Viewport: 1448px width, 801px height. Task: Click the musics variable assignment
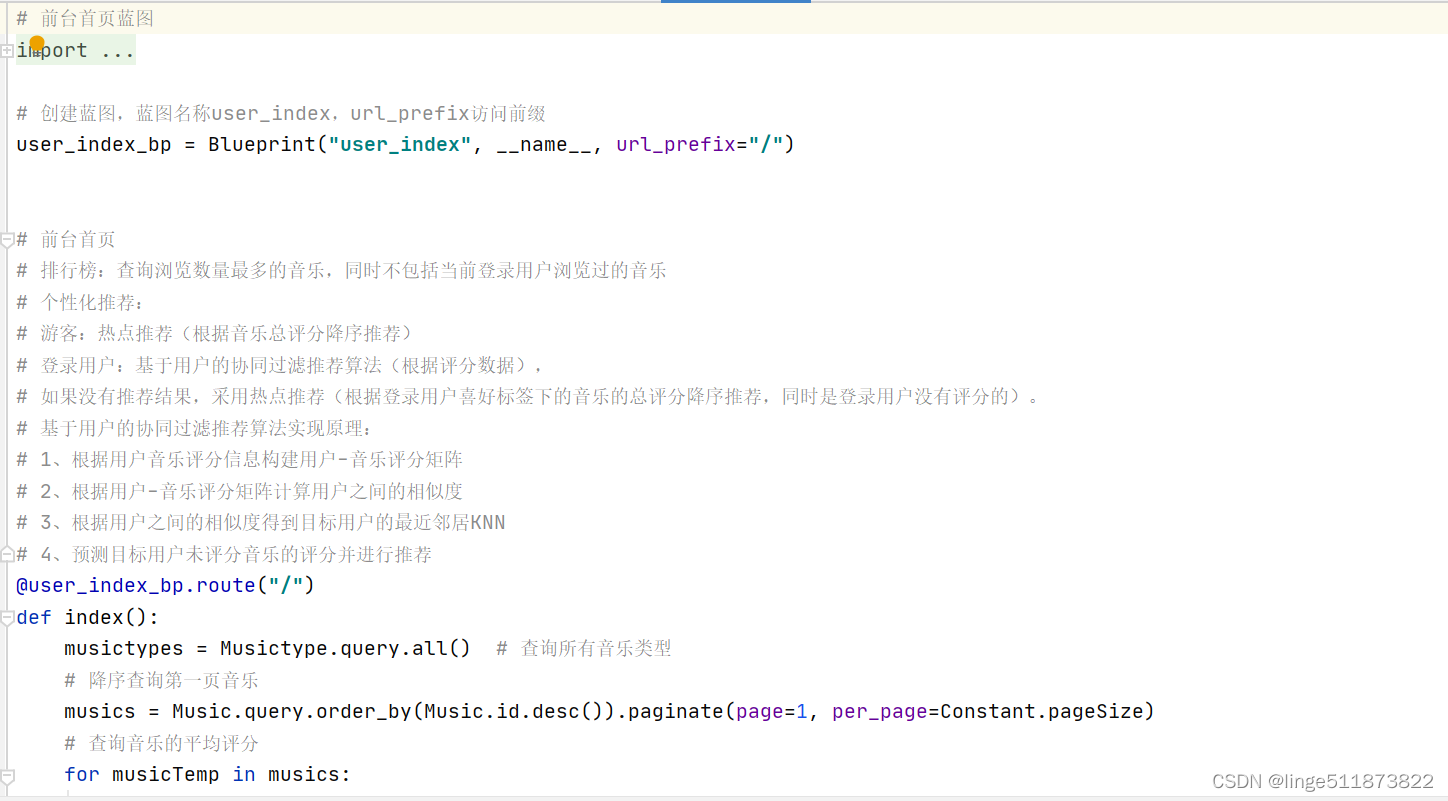[100, 711]
